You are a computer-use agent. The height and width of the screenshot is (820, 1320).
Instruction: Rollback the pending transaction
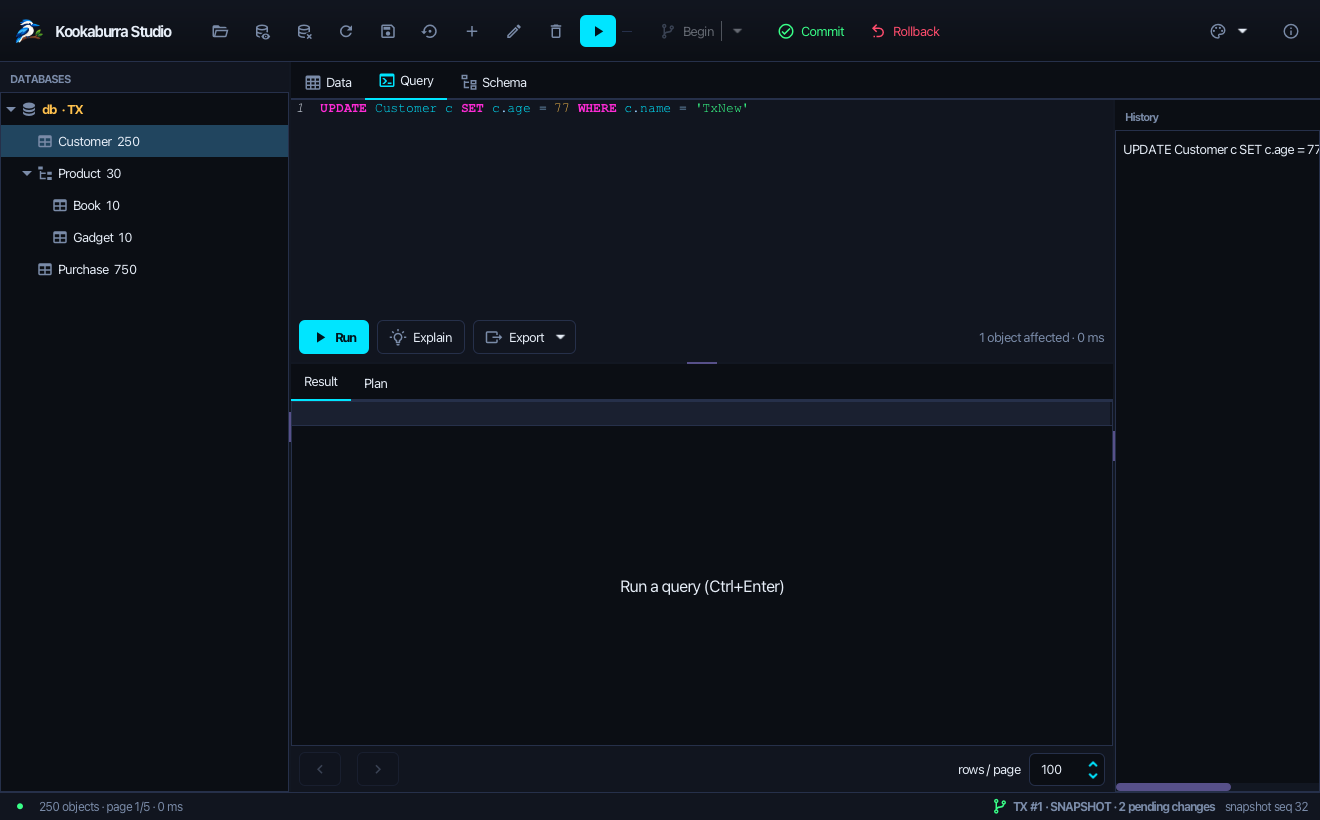coord(905,31)
